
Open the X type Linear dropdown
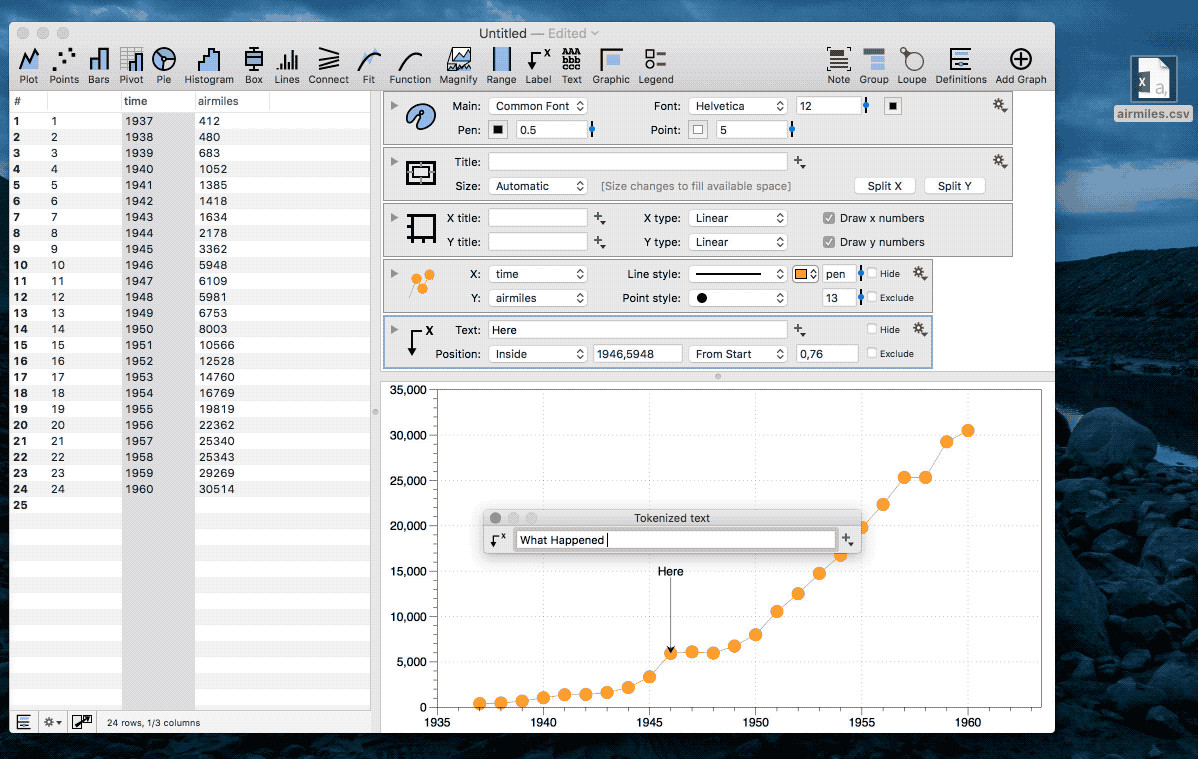(738, 218)
